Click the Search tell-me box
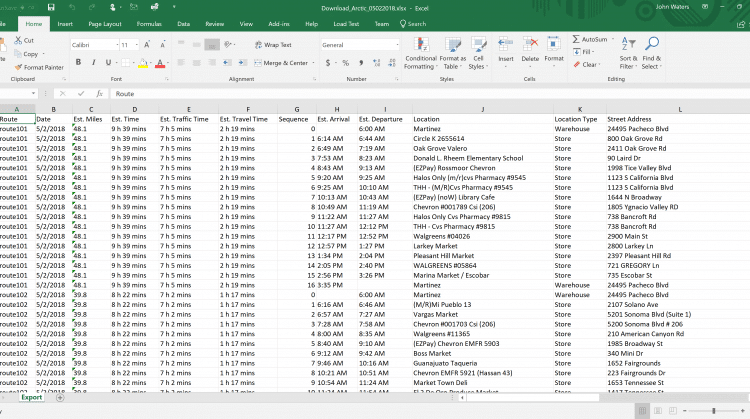 tap(413, 24)
